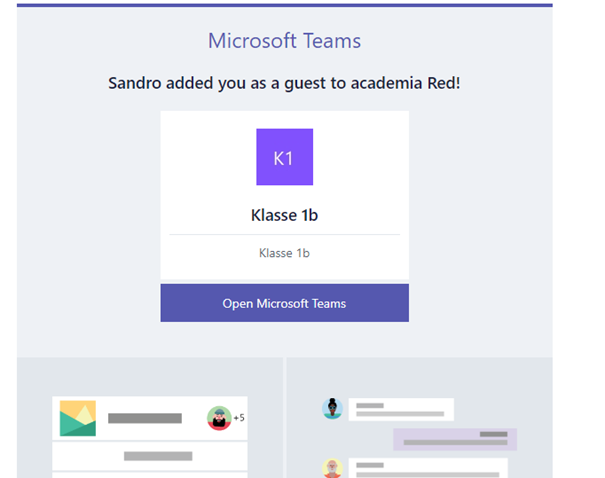Click the landscape picture icon

(78, 418)
